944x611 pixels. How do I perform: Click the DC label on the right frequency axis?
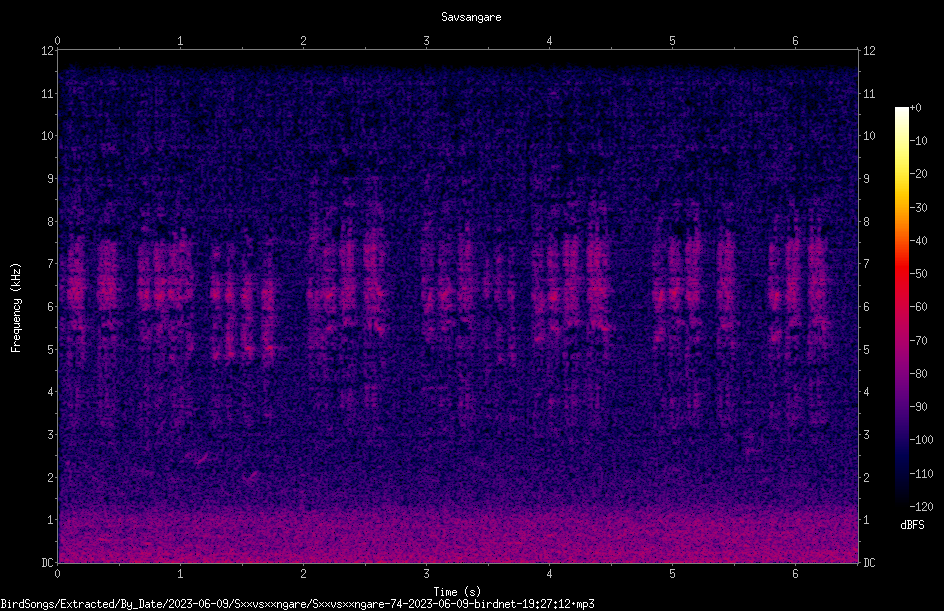click(869, 563)
